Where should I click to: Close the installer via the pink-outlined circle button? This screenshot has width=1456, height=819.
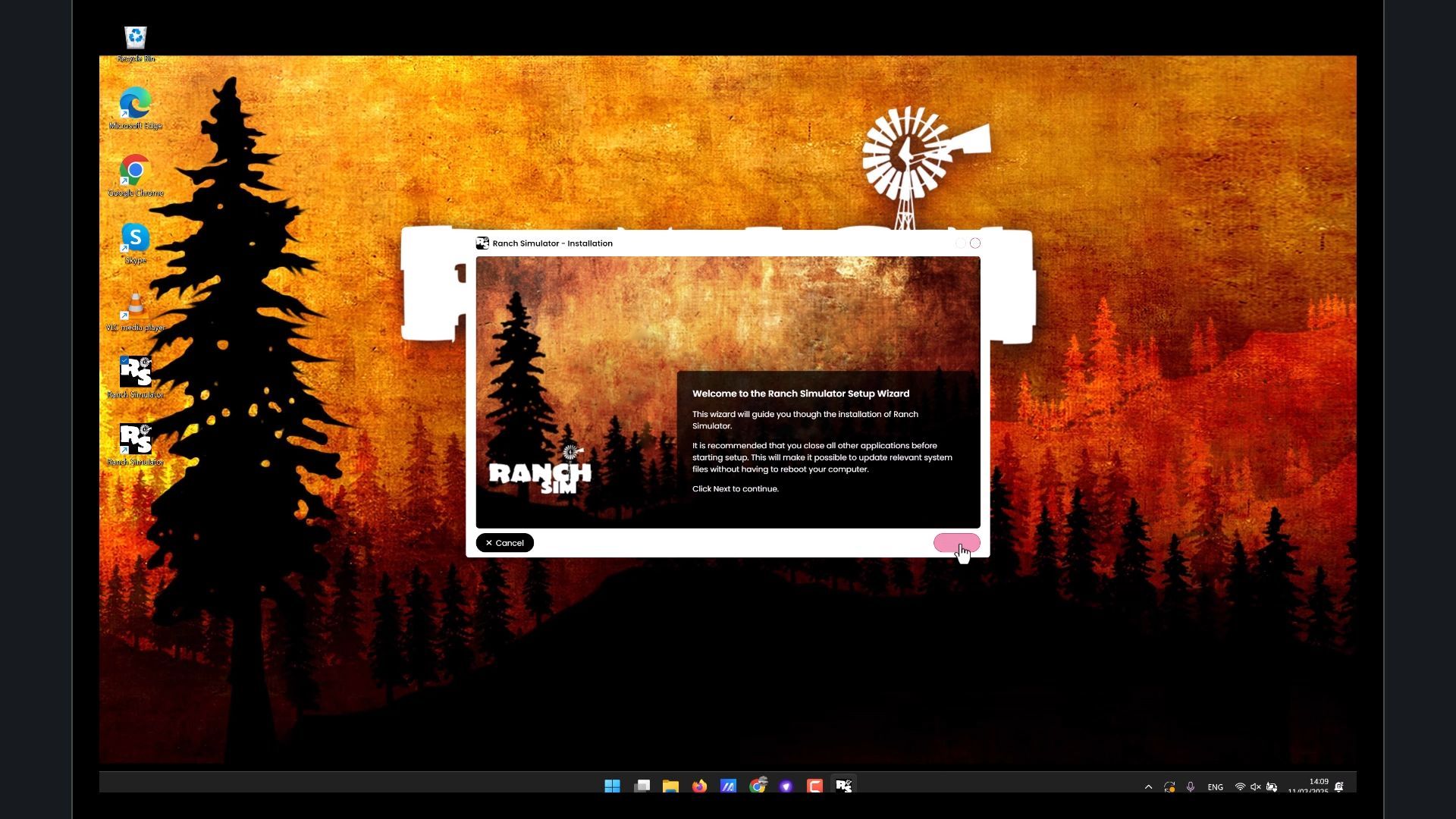click(x=975, y=243)
